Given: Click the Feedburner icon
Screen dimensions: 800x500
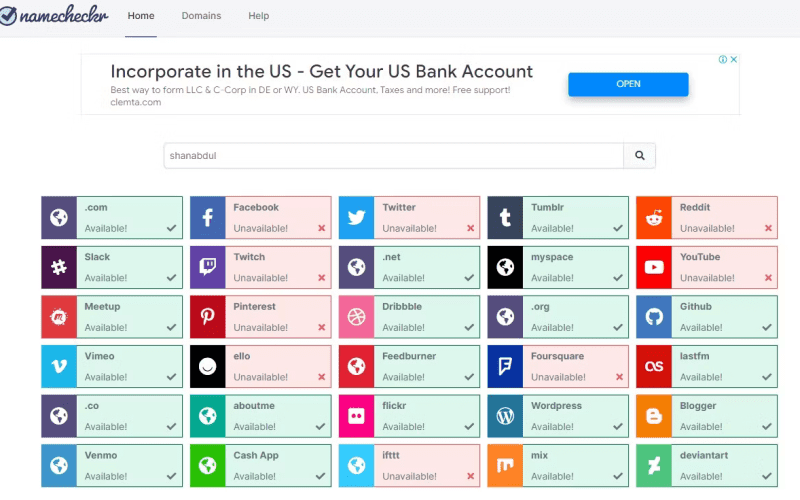Looking at the screenshot, I should (357, 366).
